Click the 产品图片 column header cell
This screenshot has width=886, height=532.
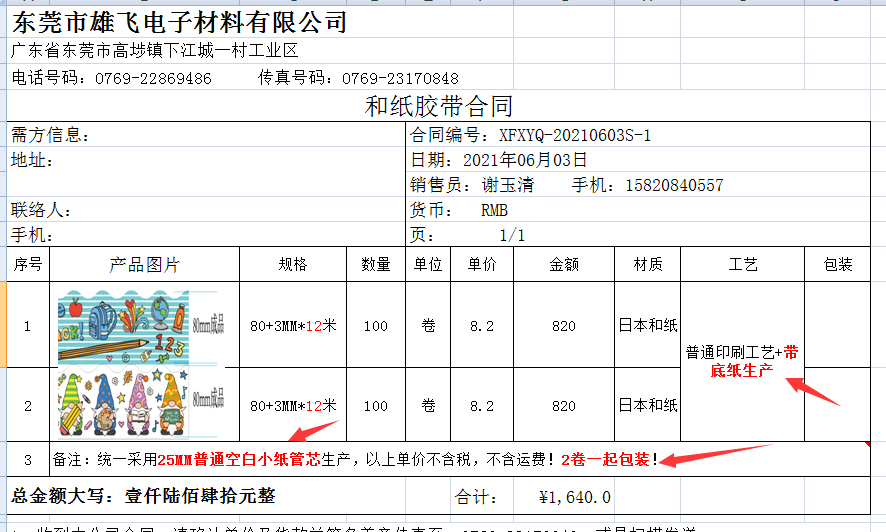point(144,265)
